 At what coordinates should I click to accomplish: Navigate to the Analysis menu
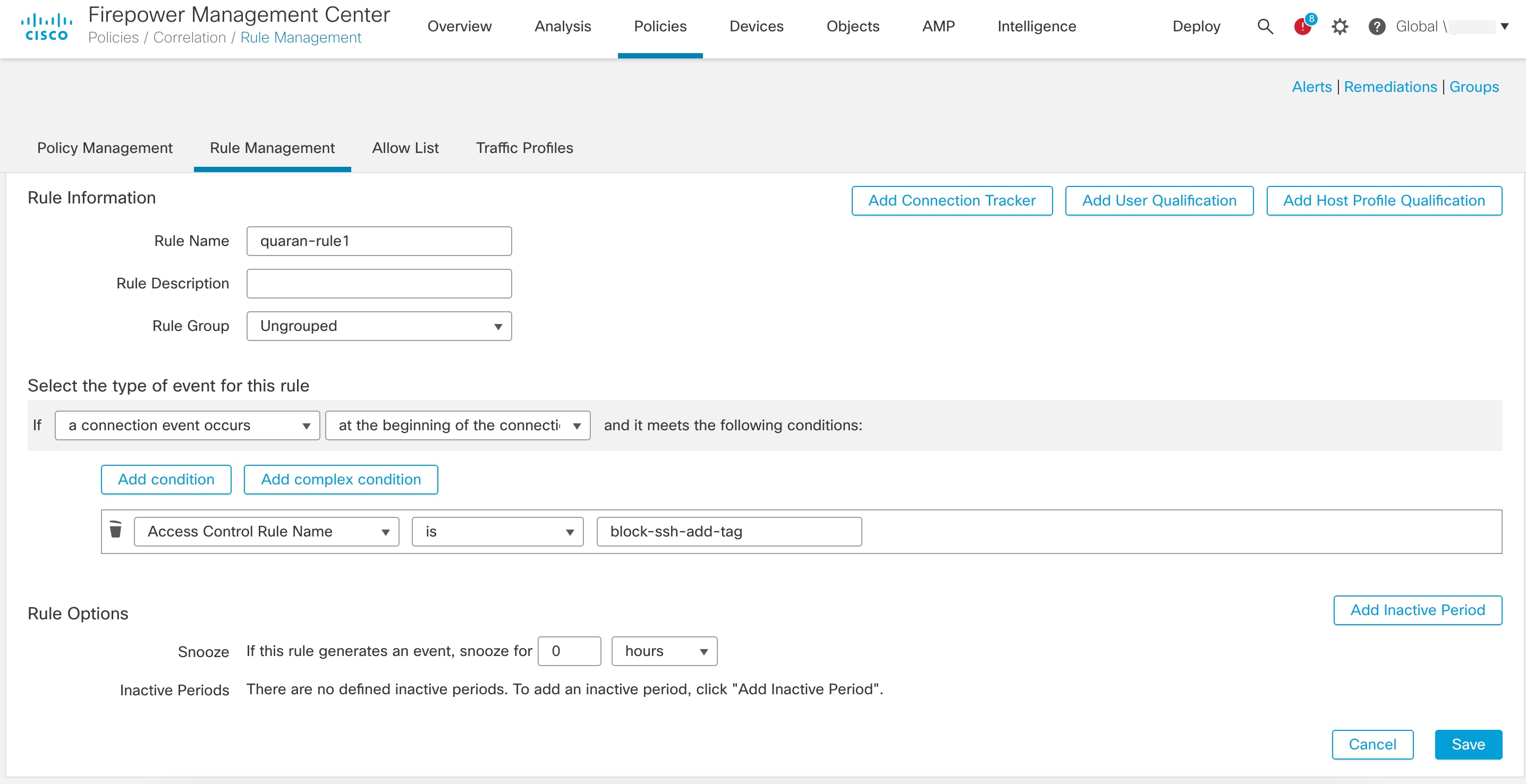pyautogui.click(x=563, y=26)
